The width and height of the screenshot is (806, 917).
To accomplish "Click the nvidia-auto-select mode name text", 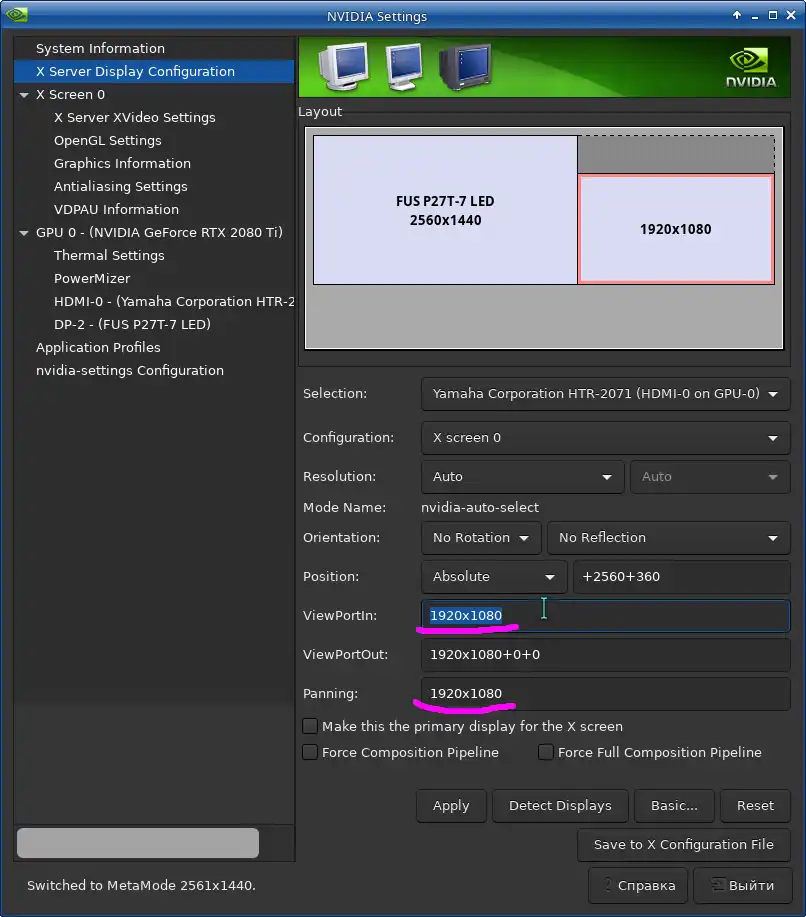I will [x=480, y=507].
